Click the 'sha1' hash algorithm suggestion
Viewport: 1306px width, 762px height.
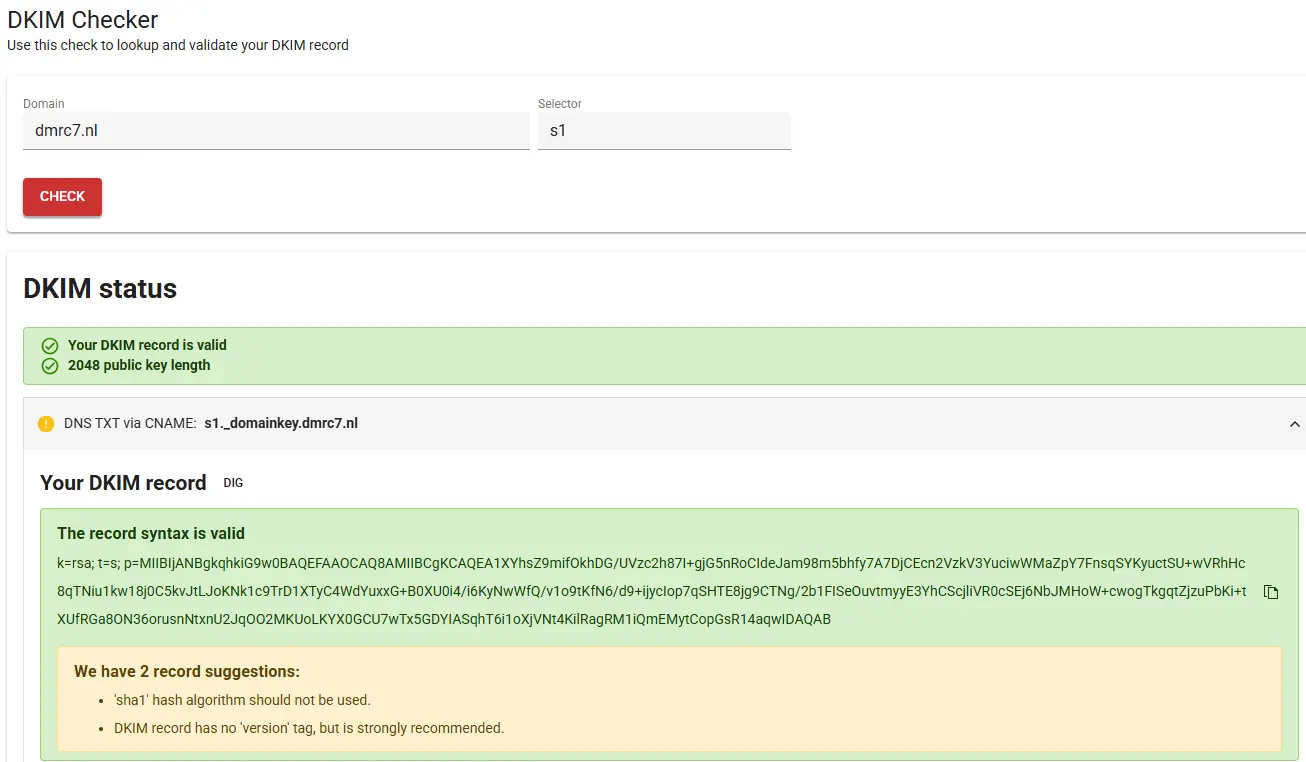click(x=242, y=700)
